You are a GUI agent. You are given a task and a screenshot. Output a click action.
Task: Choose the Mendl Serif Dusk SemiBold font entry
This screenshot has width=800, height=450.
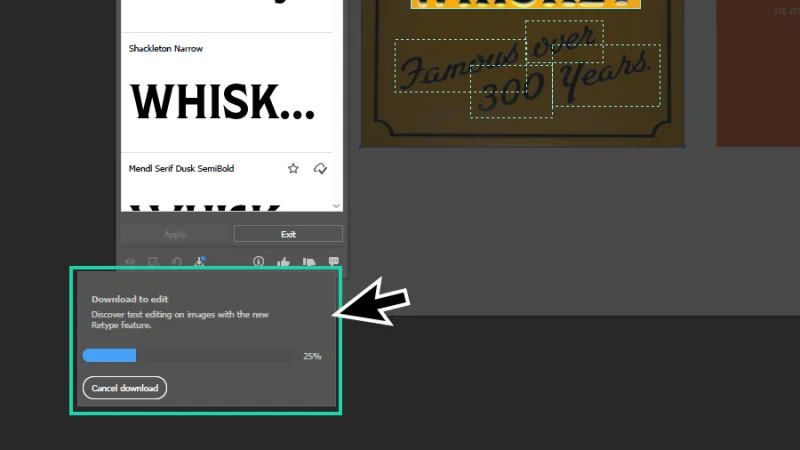(181, 169)
